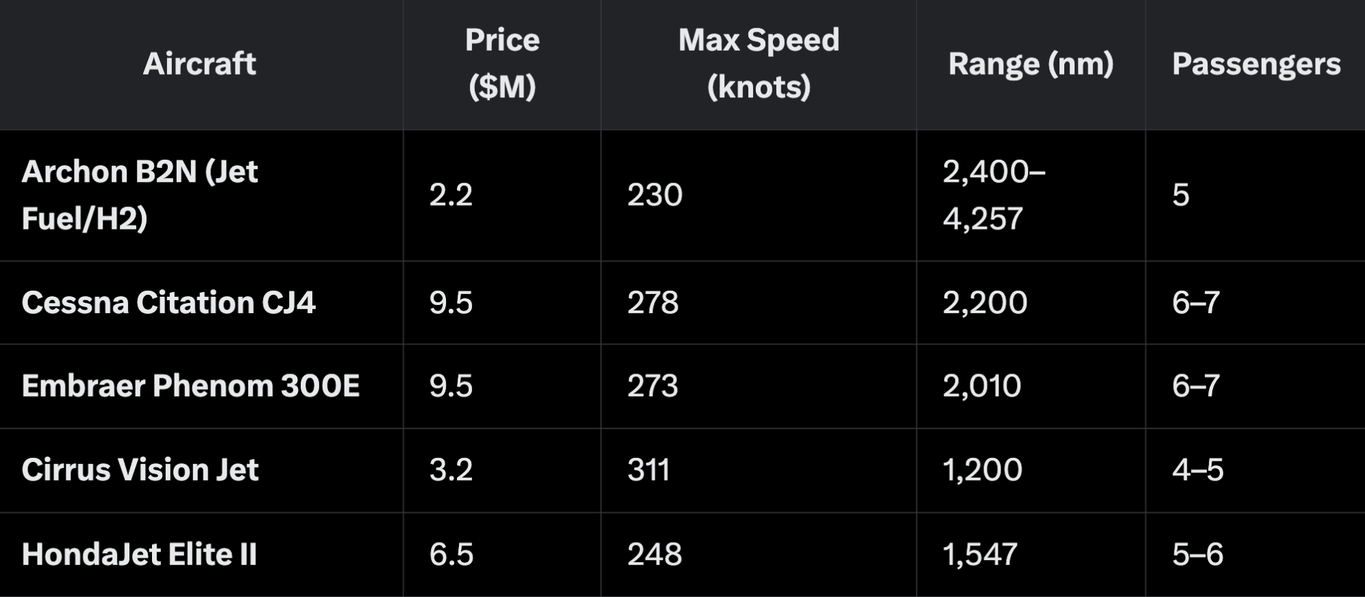Screen dimensions: 1365x597
Task: Select the 6.5 price cell
Action: click(451, 554)
